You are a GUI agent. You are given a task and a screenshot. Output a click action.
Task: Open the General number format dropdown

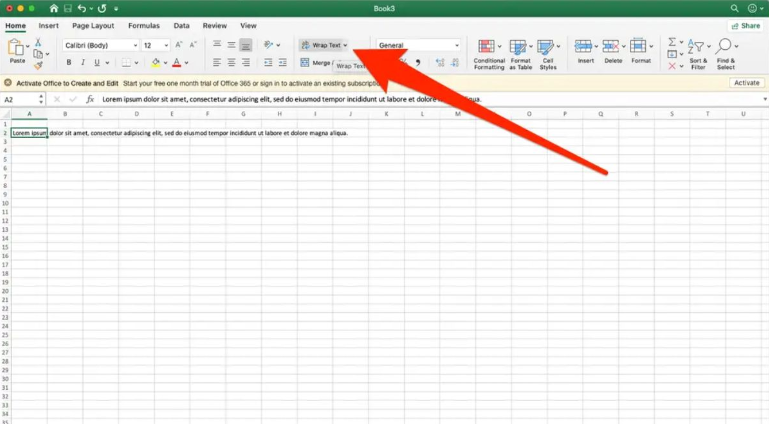pos(418,45)
